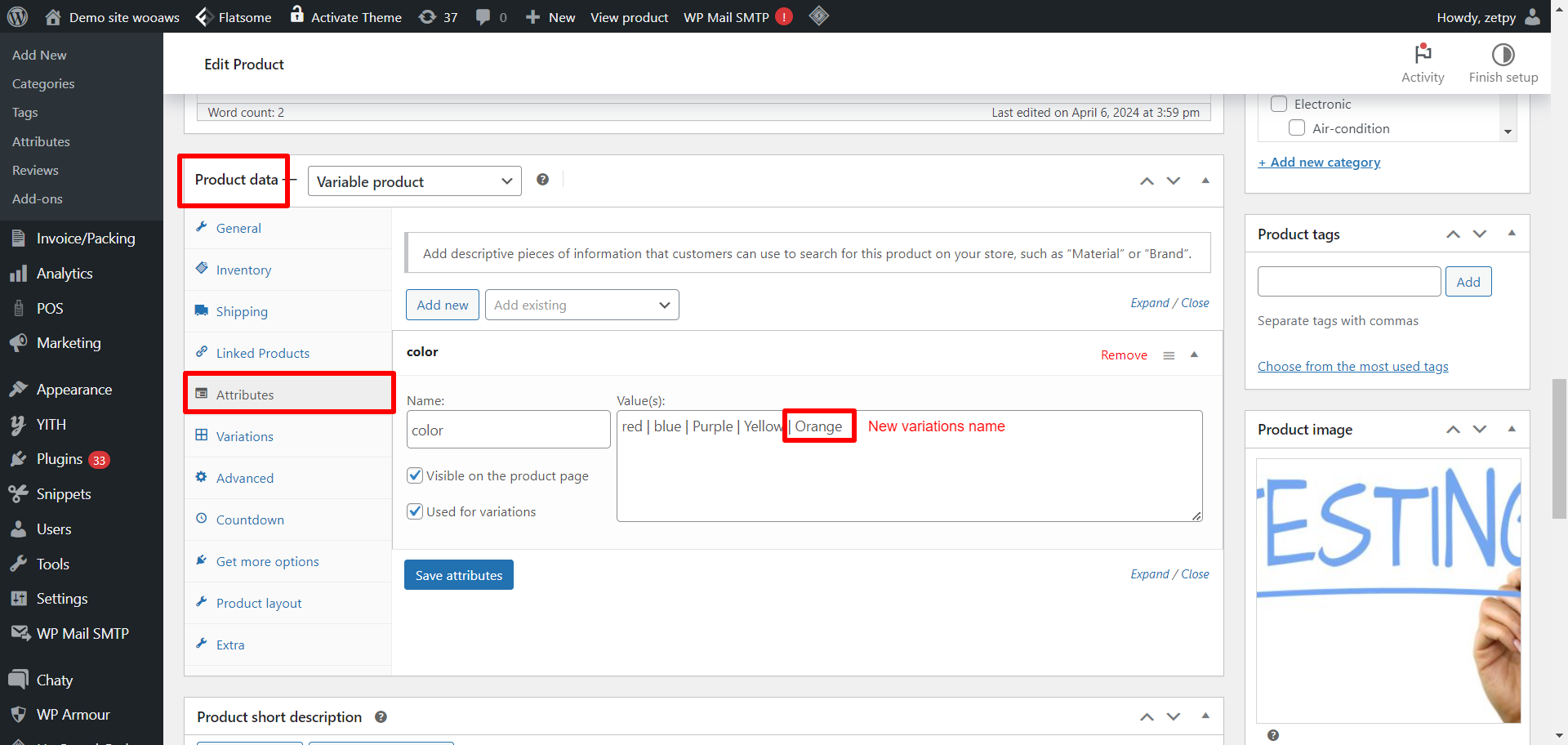
Task: Click the Plugins plug icon
Action: tap(19, 459)
